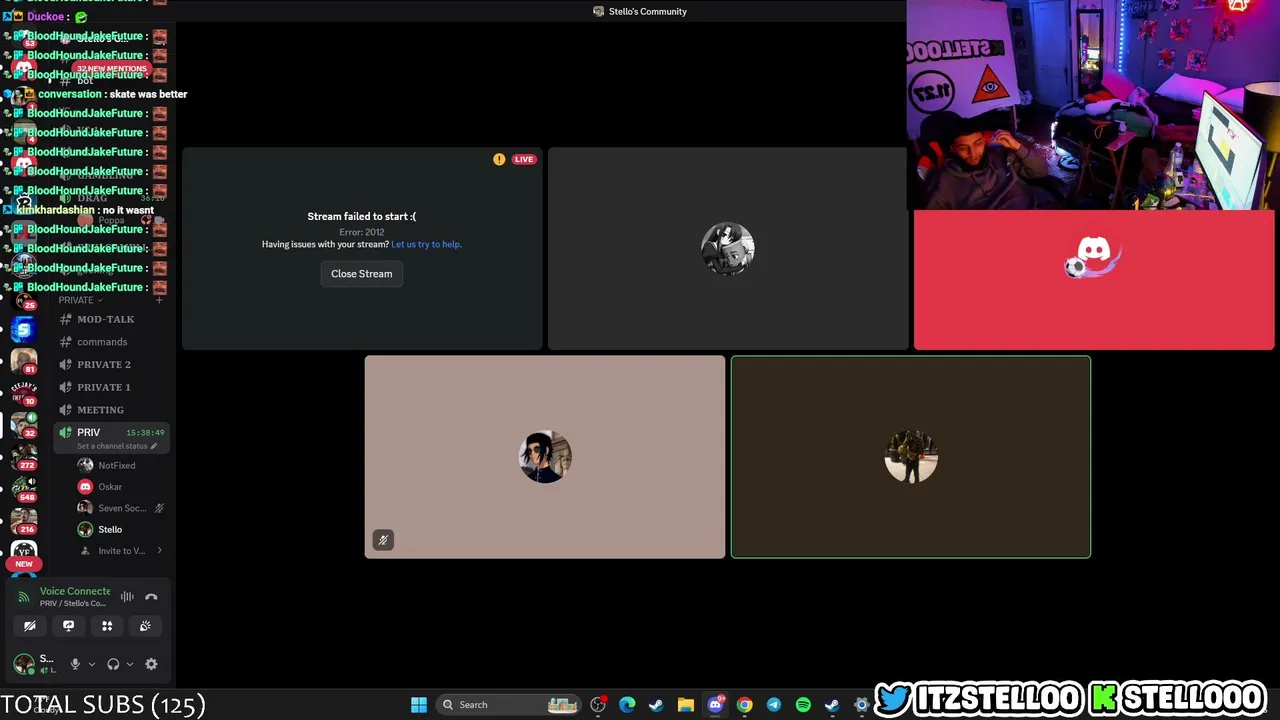
Task: Click the share screen button
Action: 68,626
